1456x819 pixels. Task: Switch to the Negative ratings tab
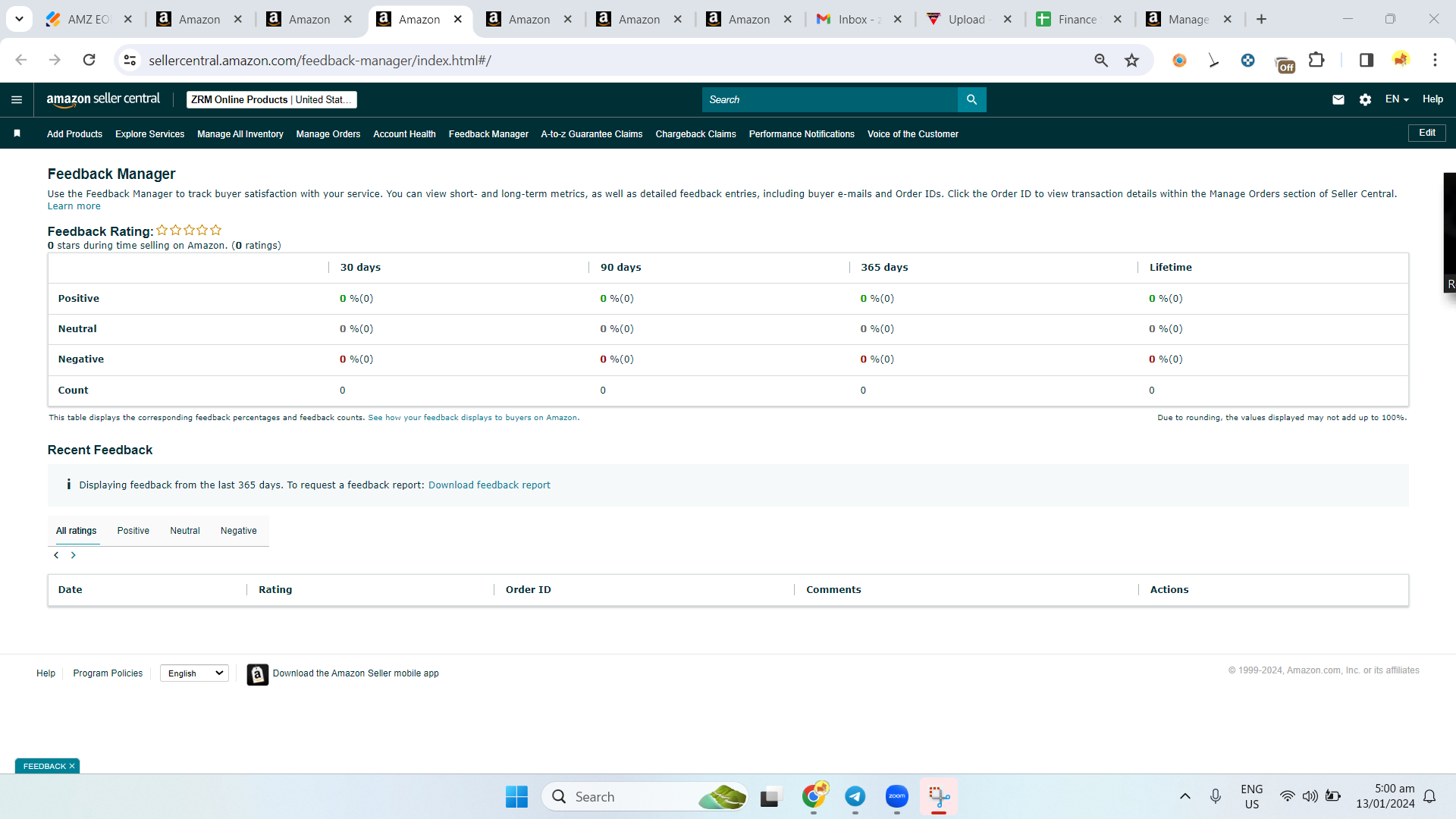coord(239,531)
